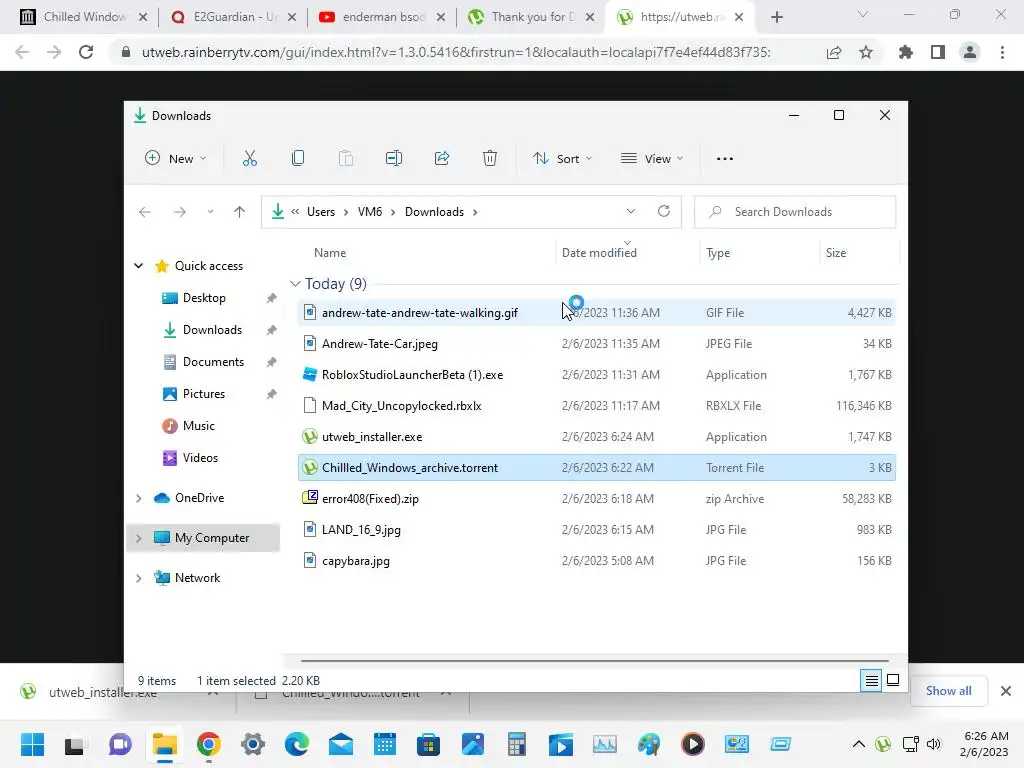
Task: Open the View dropdown
Action: point(652,159)
